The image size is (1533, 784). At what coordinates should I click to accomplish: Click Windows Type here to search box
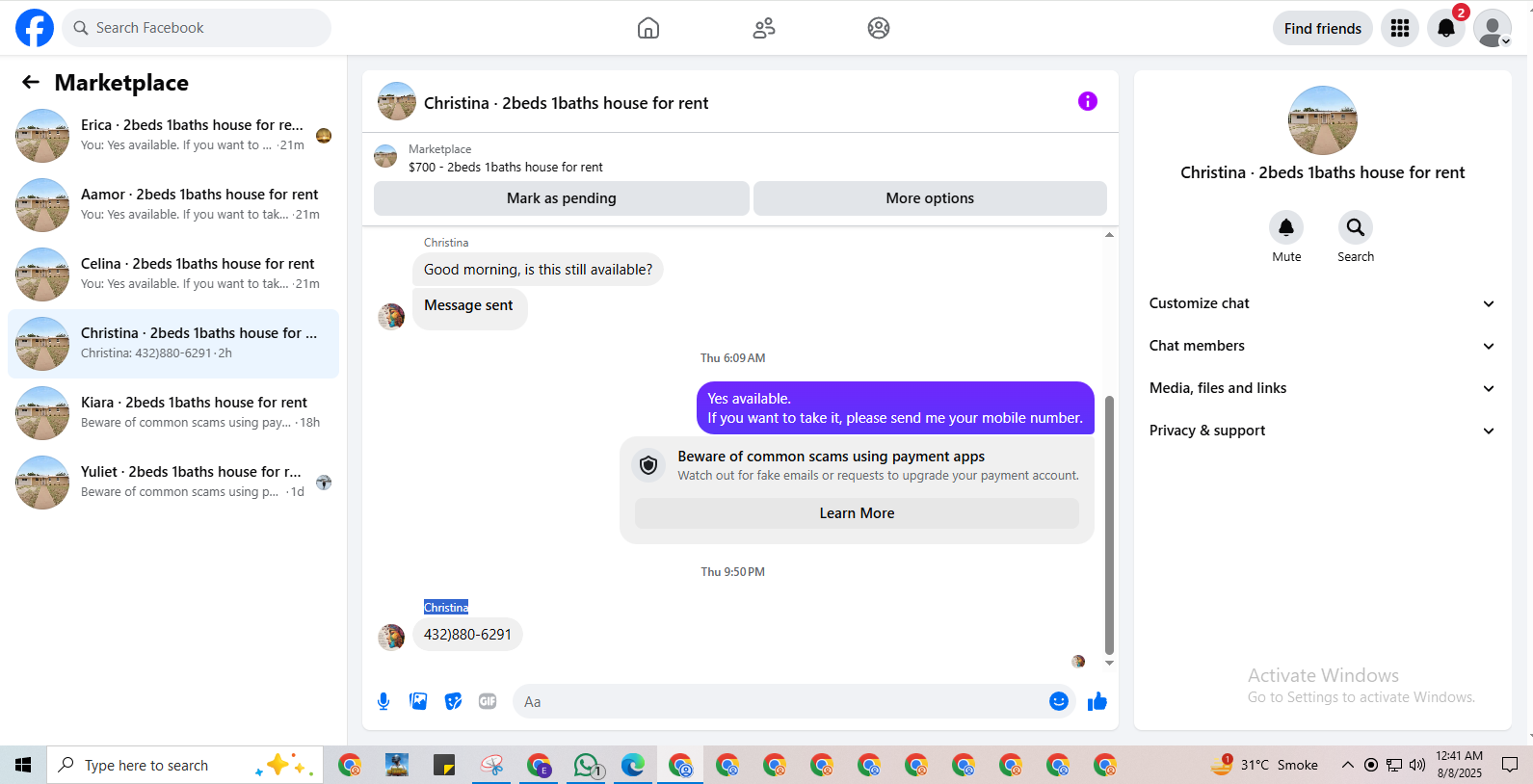pyautogui.click(x=185, y=766)
